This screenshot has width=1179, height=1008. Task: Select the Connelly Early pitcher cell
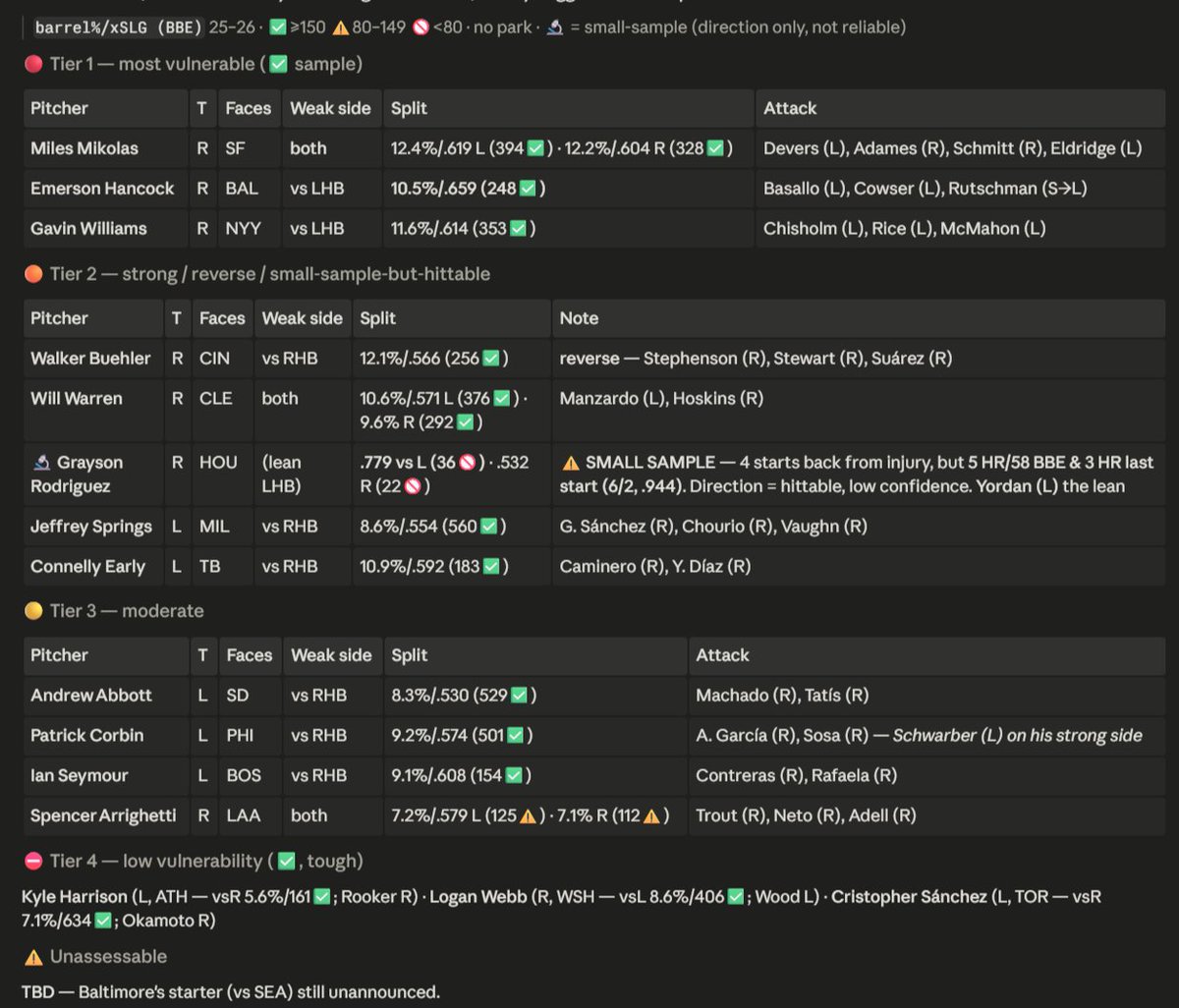click(x=93, y=567)
